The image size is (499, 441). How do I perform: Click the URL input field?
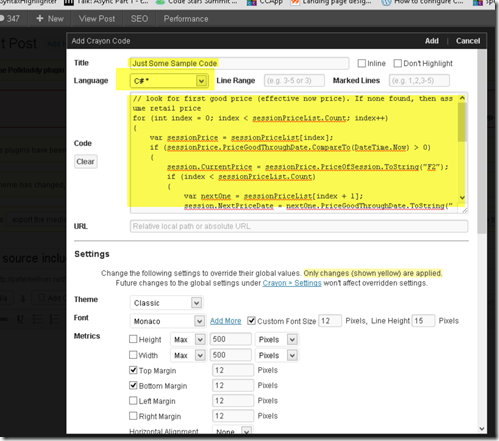299,226
